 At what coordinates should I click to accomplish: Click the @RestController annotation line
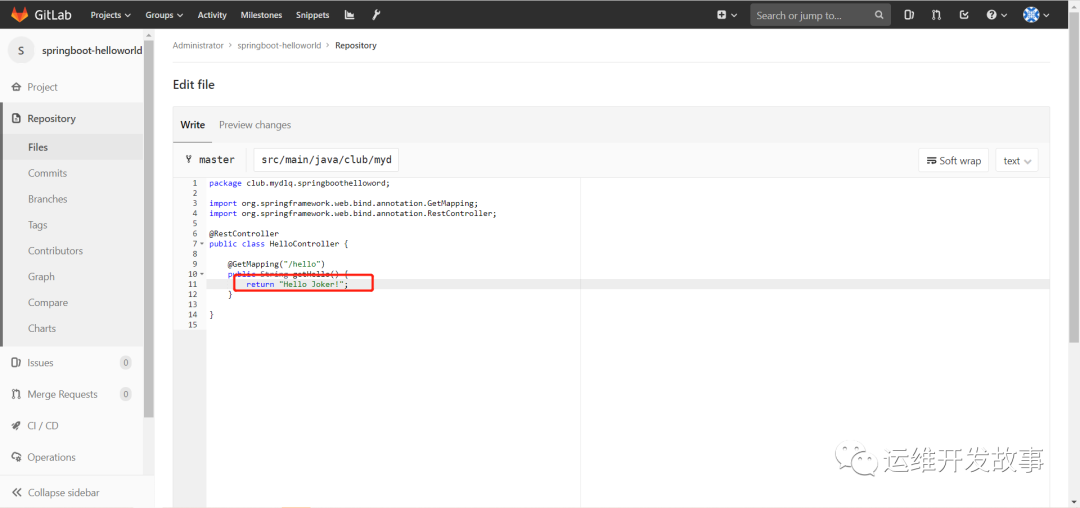[x=245, y=233]
